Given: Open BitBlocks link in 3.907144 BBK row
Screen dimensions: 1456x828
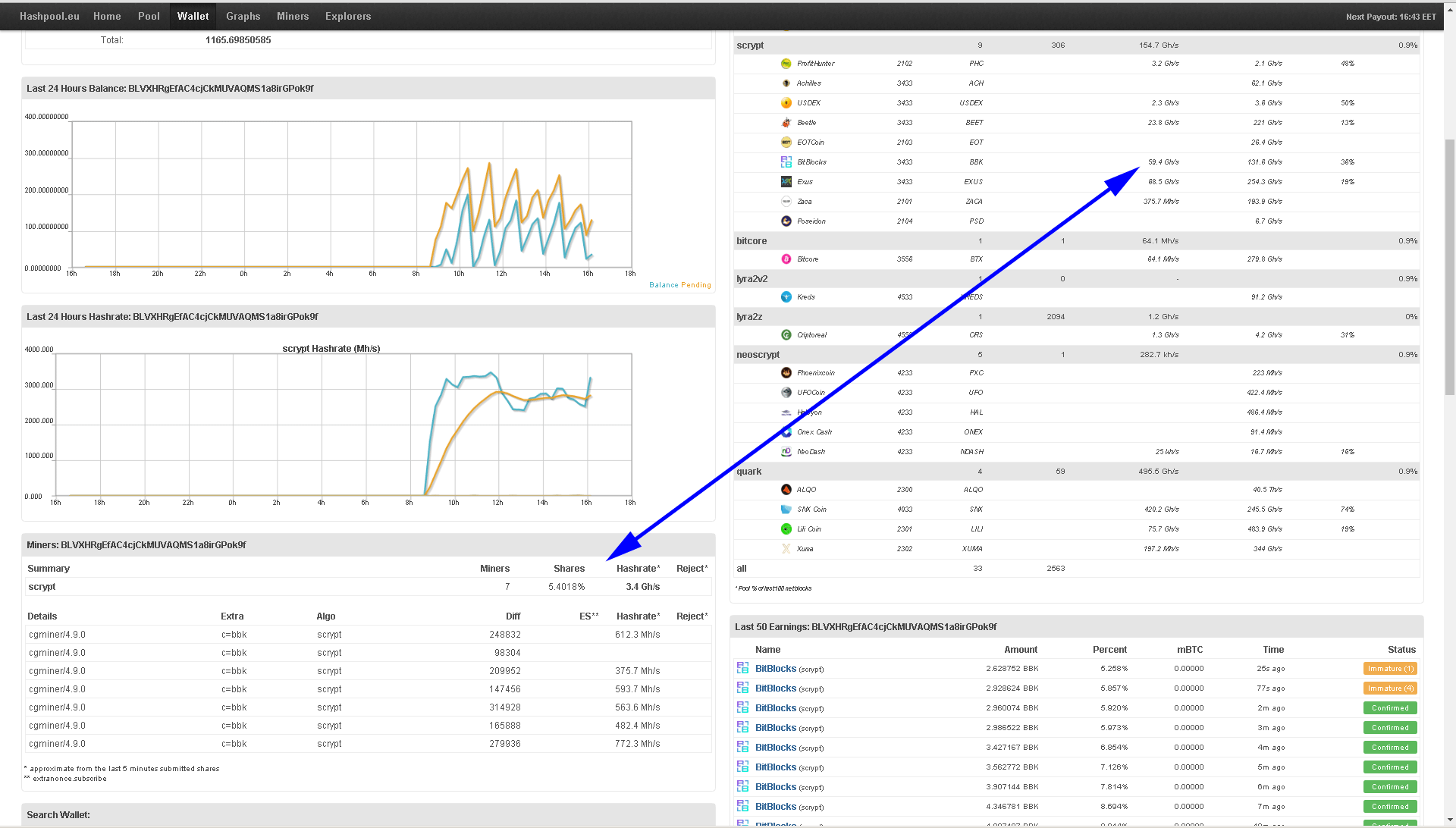Looking at the screenshot, I should click(x=776, y=787).
